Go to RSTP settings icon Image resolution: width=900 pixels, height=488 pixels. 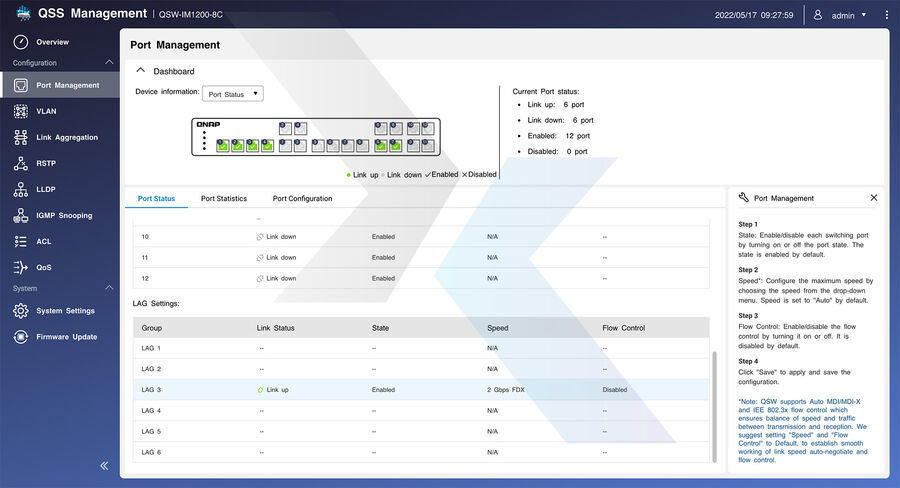click(x=21, y=163)
